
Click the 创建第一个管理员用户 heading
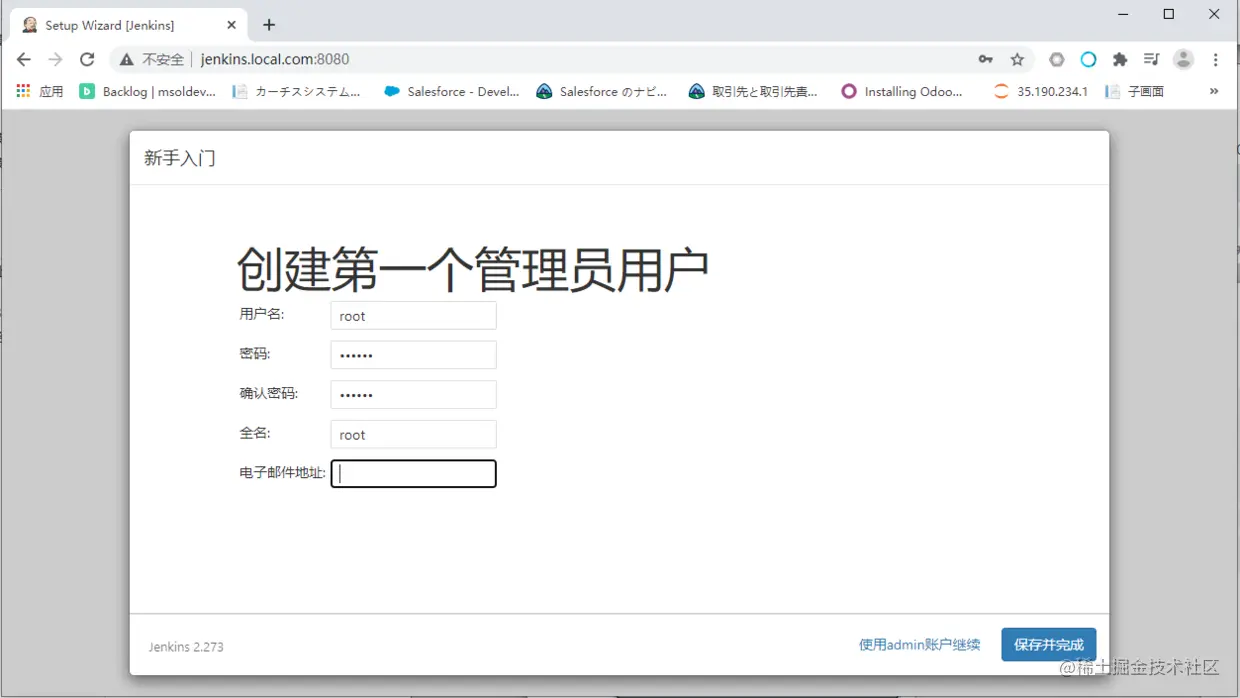click(x=473, y=270)
